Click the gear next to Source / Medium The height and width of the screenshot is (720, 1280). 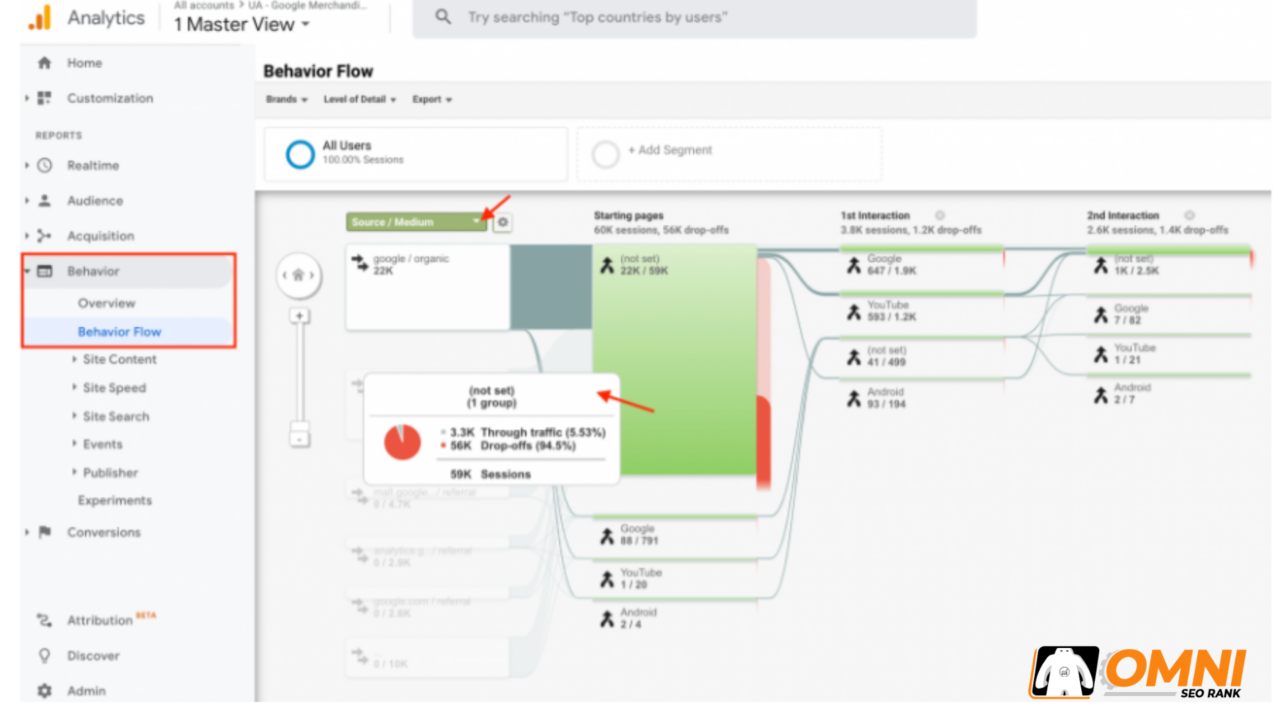tap(503, 222)
